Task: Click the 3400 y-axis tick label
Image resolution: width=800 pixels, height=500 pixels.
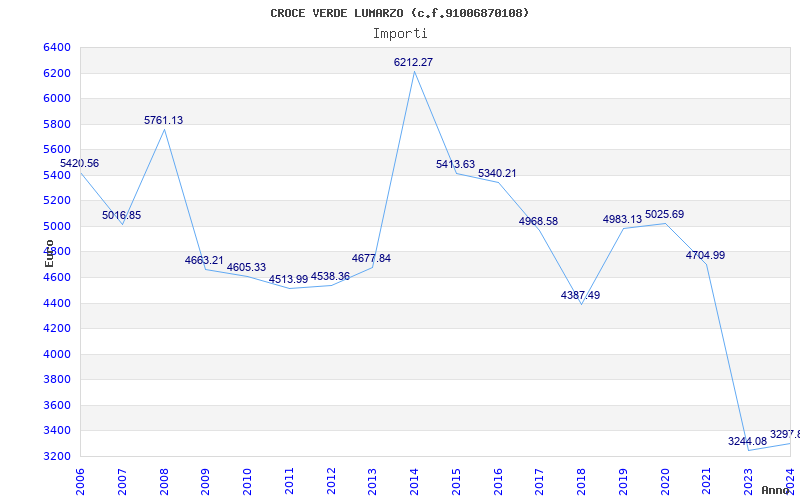Action: (57, 431)
